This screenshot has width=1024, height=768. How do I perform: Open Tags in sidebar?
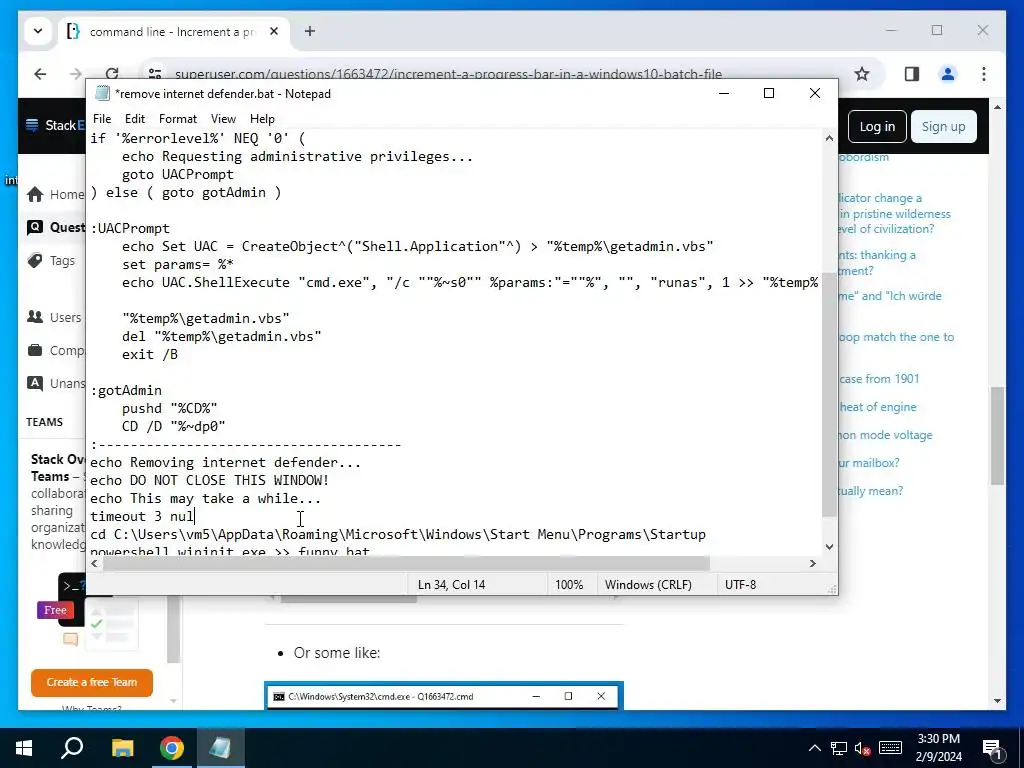pyautogui.click(x=52, y=261)
